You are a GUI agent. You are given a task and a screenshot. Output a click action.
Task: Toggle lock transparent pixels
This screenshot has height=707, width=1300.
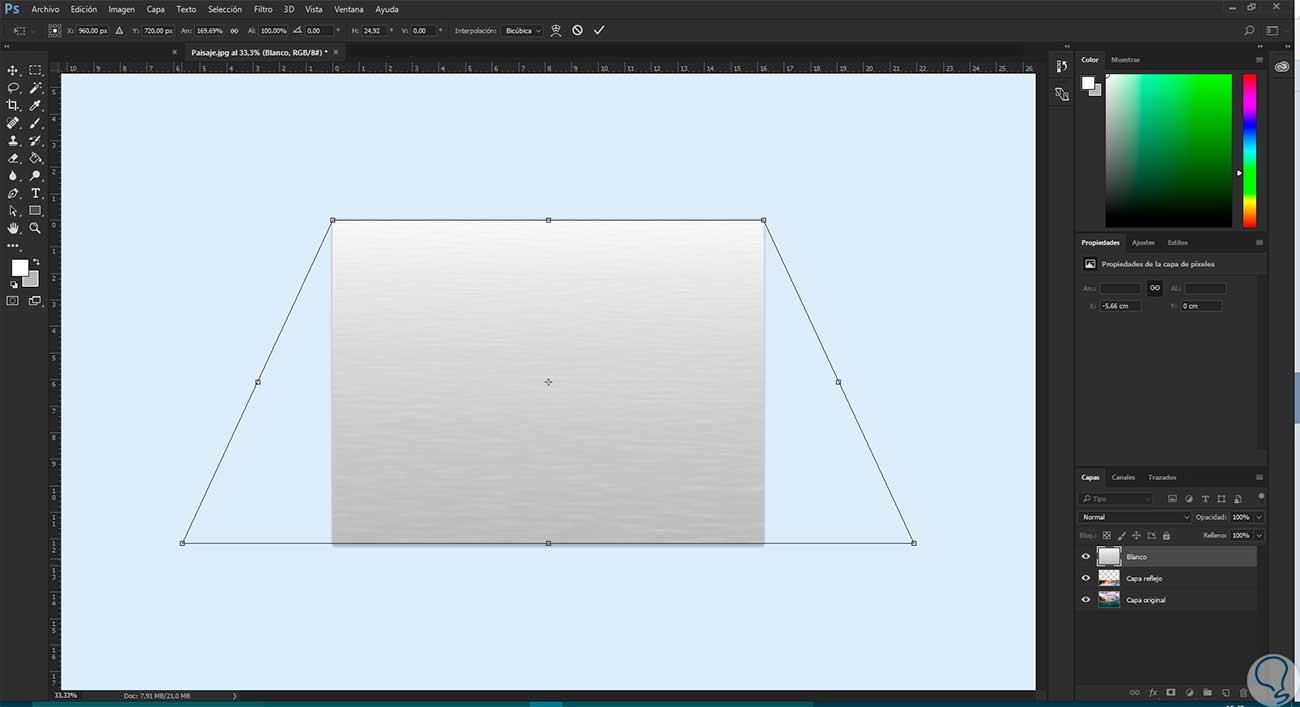1106,535
